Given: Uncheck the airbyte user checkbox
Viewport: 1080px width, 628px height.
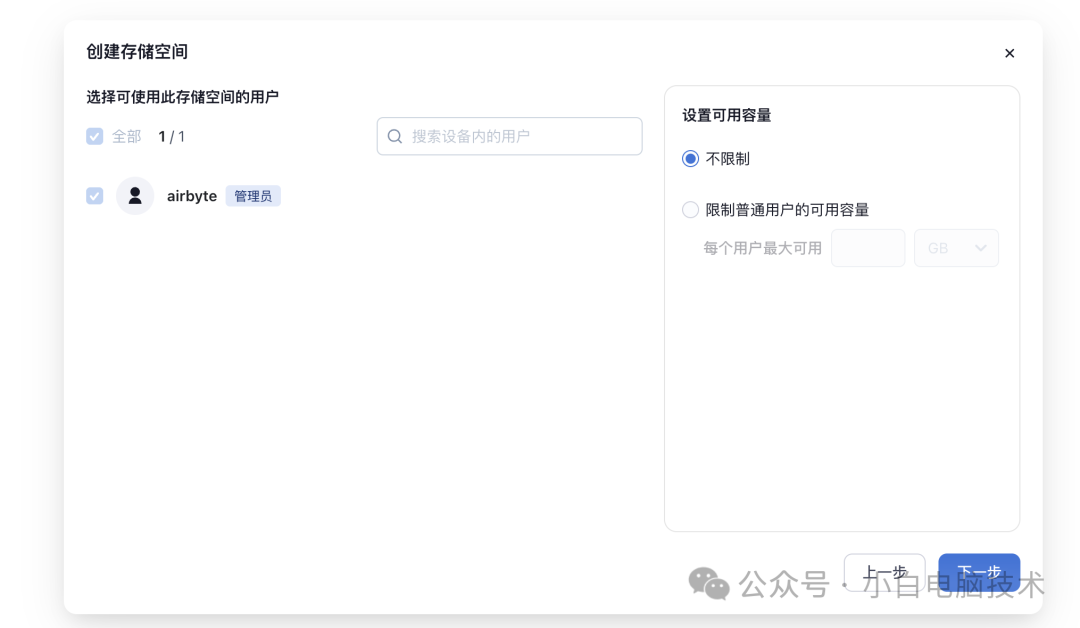Looking at the screenshot, I should coord(94,195).
